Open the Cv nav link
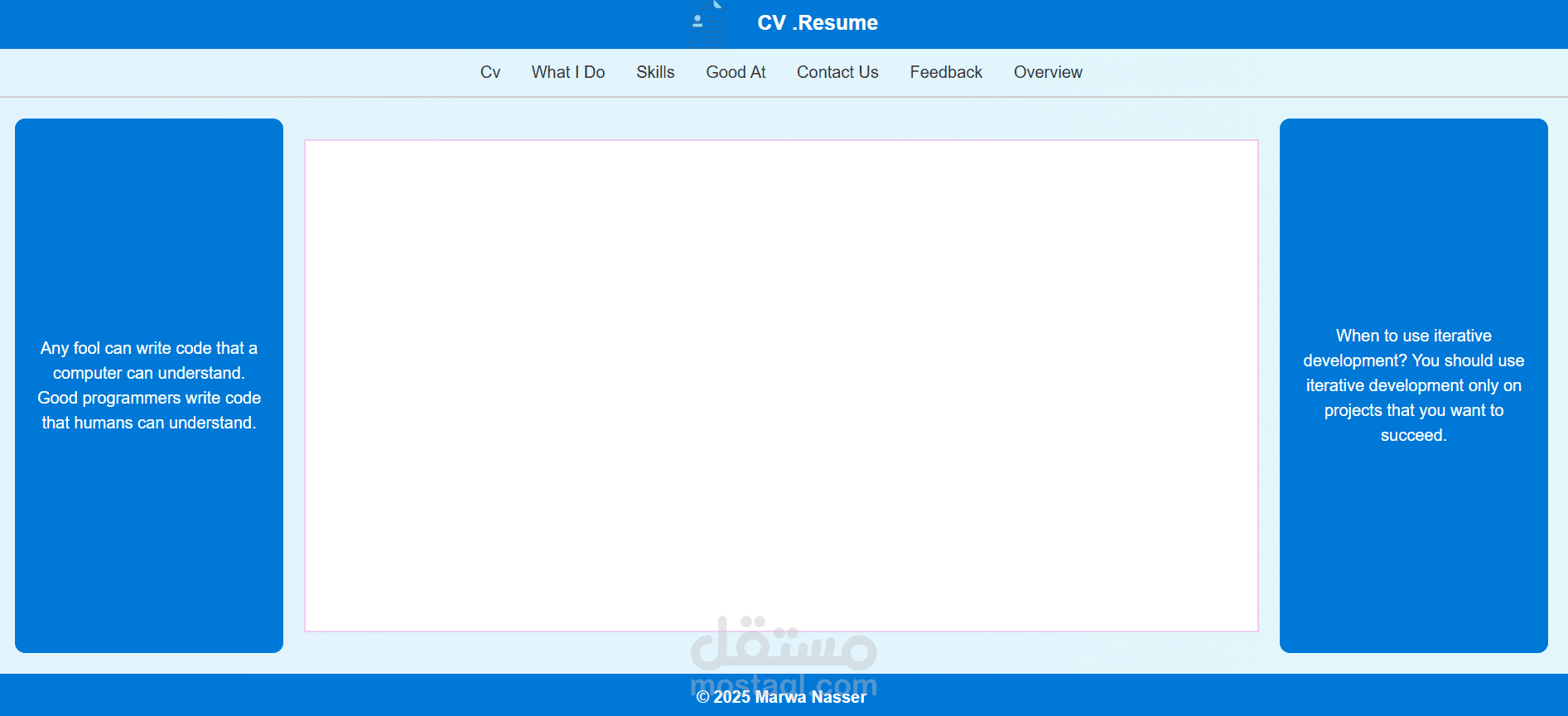Image resolution: width=1568 pixels, height=716 pixels. coord(490,72)
